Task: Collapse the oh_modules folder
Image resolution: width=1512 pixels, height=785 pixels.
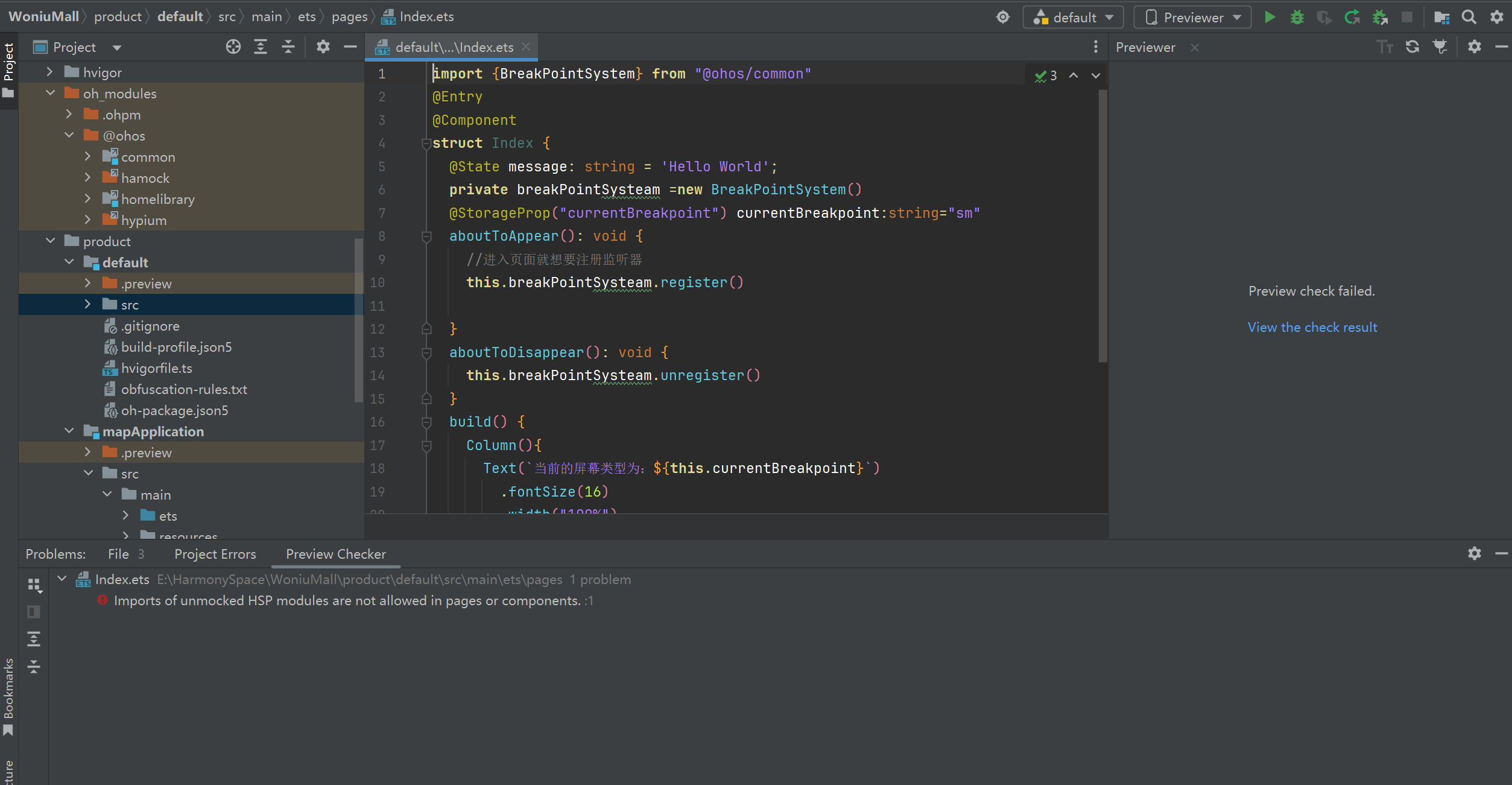Action: click(x=50, y=93)
